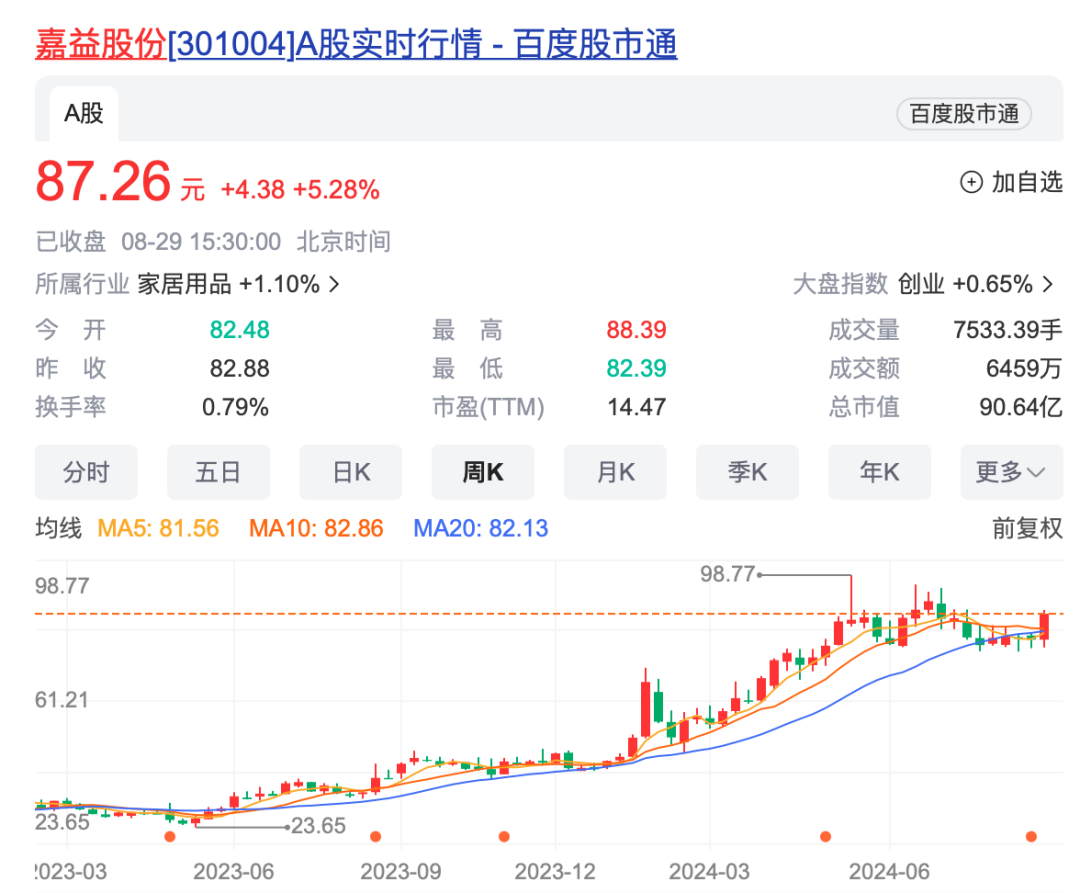Select the 五日 five-day chart

point(218,472)
